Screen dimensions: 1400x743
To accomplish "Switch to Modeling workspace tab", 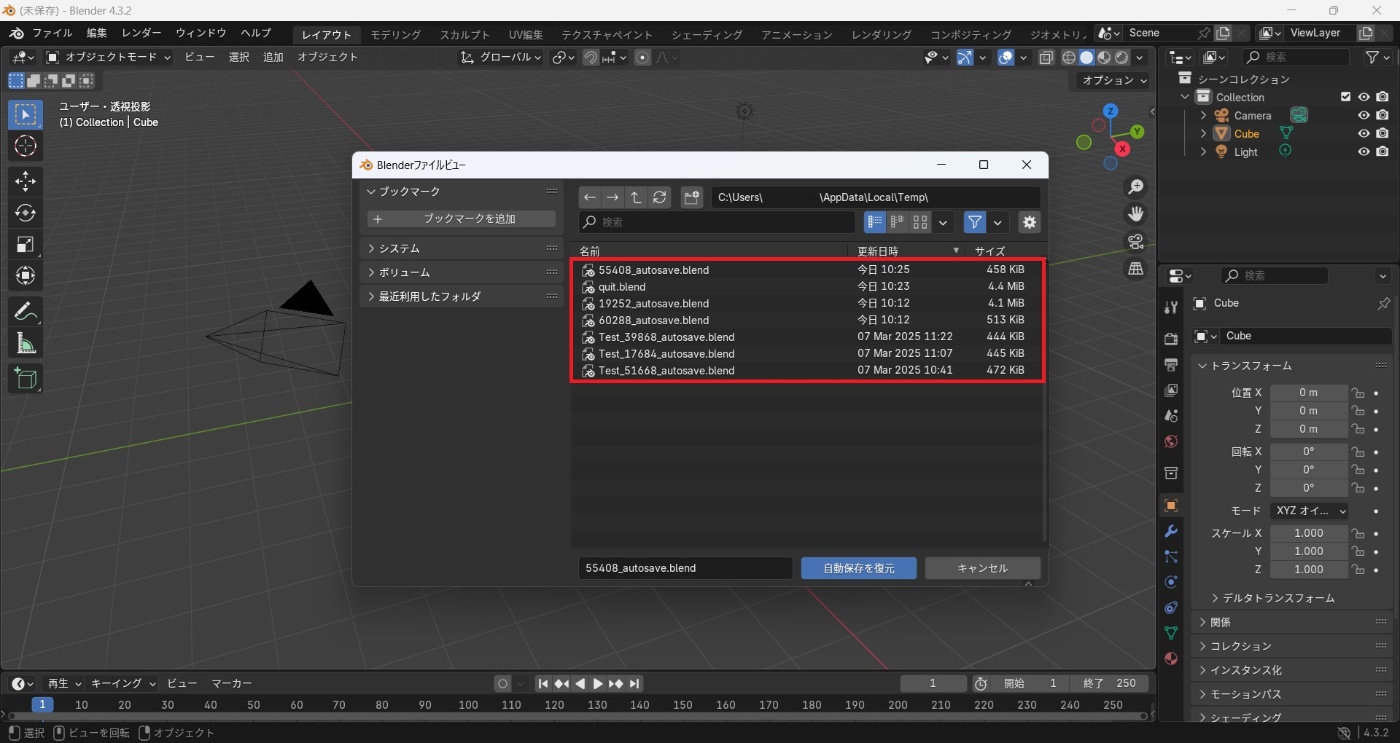I will tap(396, 34).
